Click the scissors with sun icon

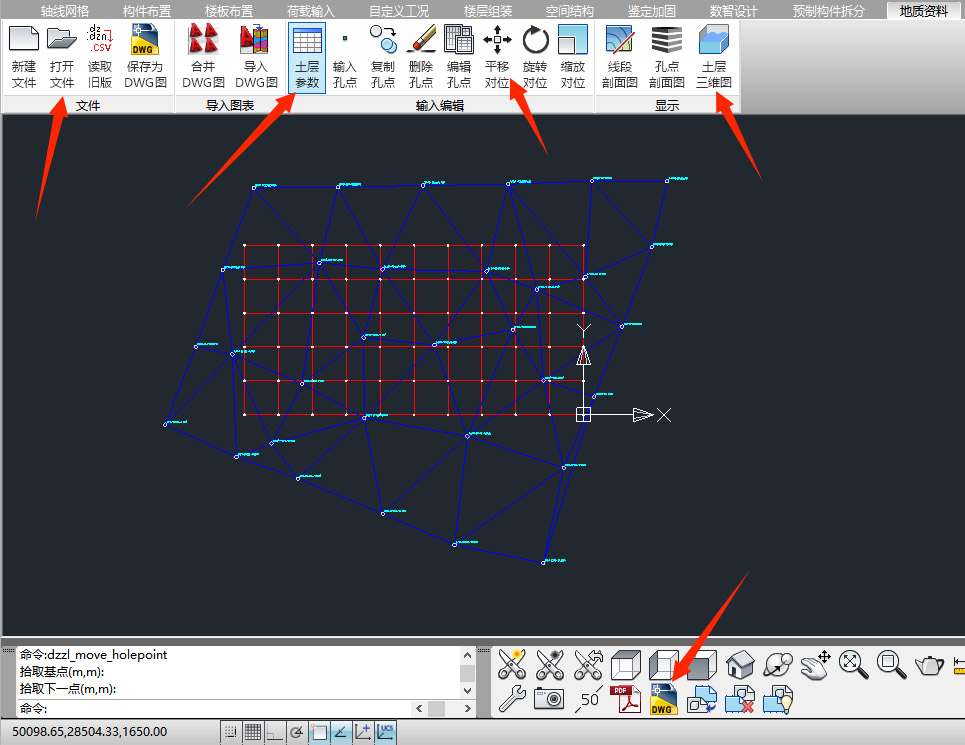click(x=511, y=664)
